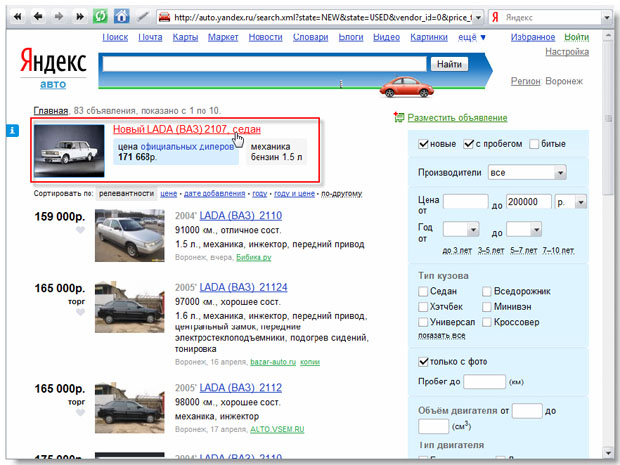The height and width of the screenshot is (465, 620).
Task: Favorite the 159 000р. listing heart
Action: click(x=80, y=230)
